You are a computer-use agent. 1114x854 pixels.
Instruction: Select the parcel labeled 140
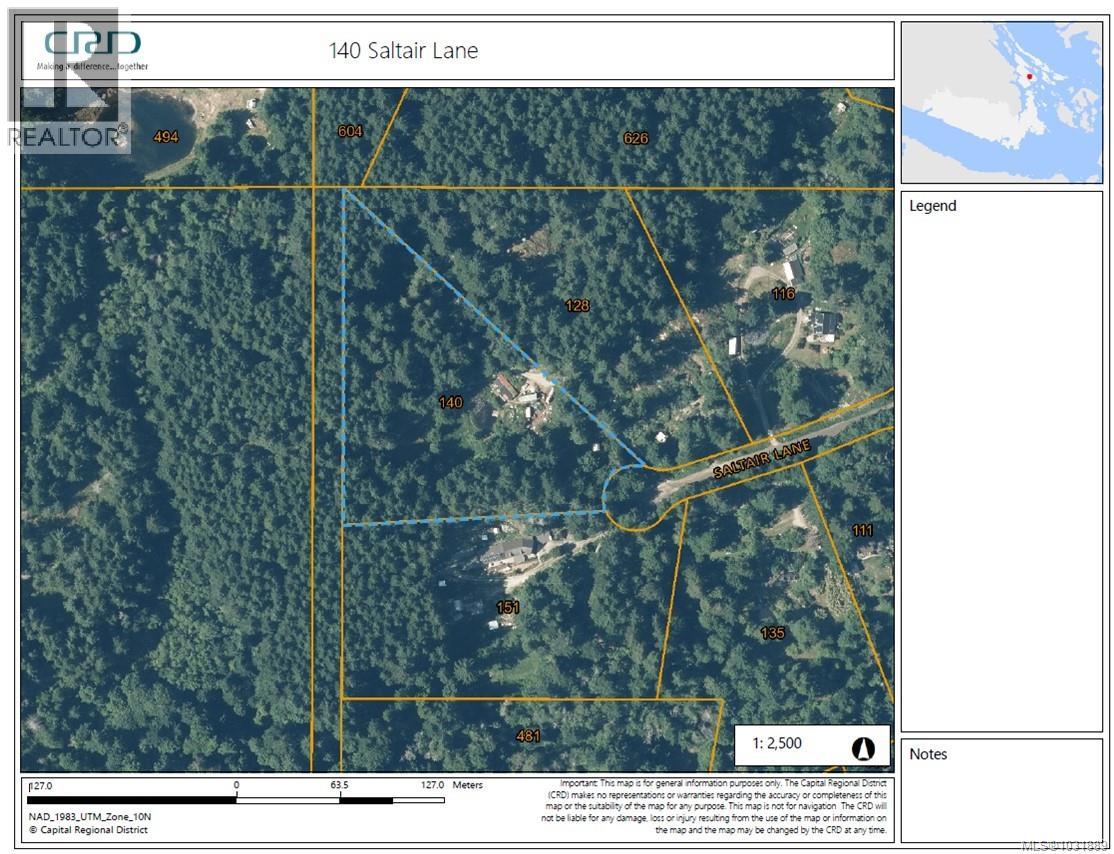tap(451, 402)
